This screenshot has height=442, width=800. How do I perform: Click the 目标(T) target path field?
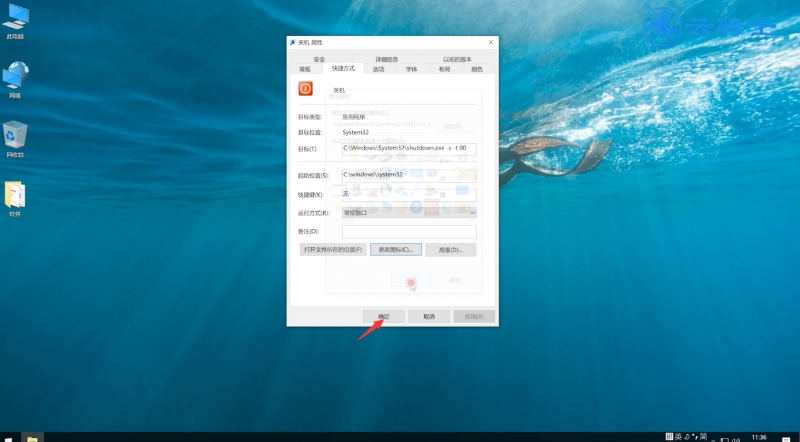pyautogui.click(x=409, y=149)
